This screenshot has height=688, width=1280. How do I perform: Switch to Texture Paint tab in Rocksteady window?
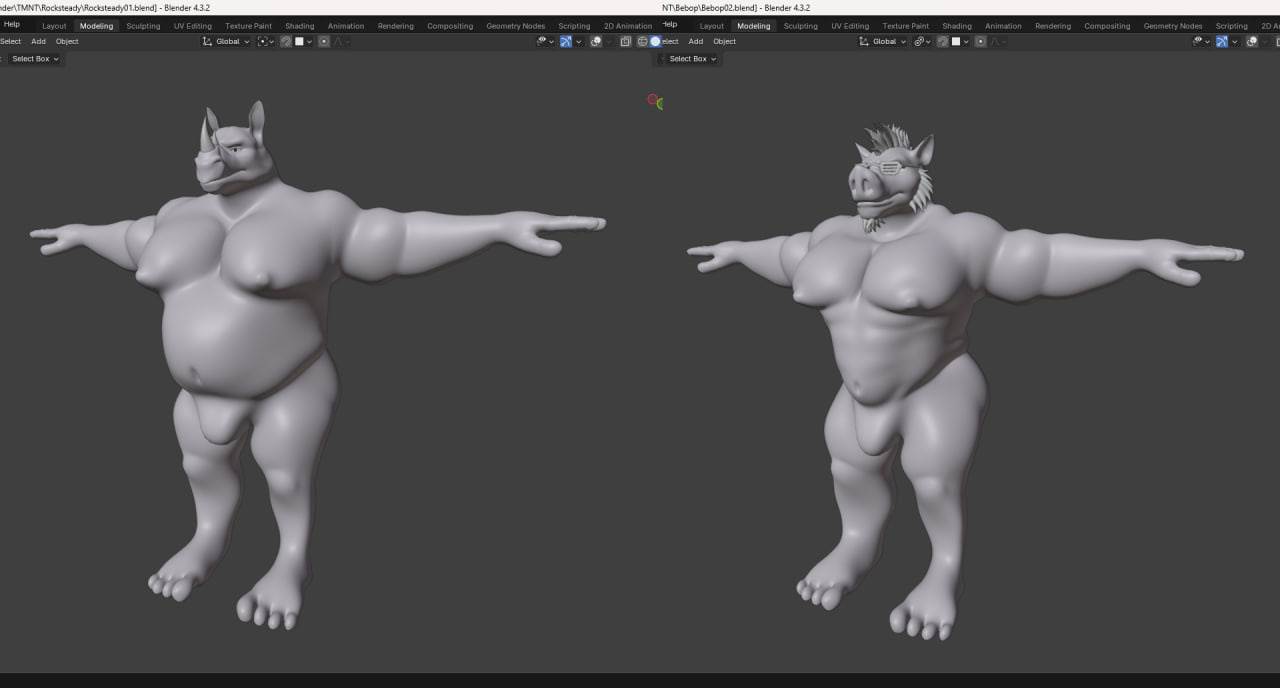pos(248,26)
